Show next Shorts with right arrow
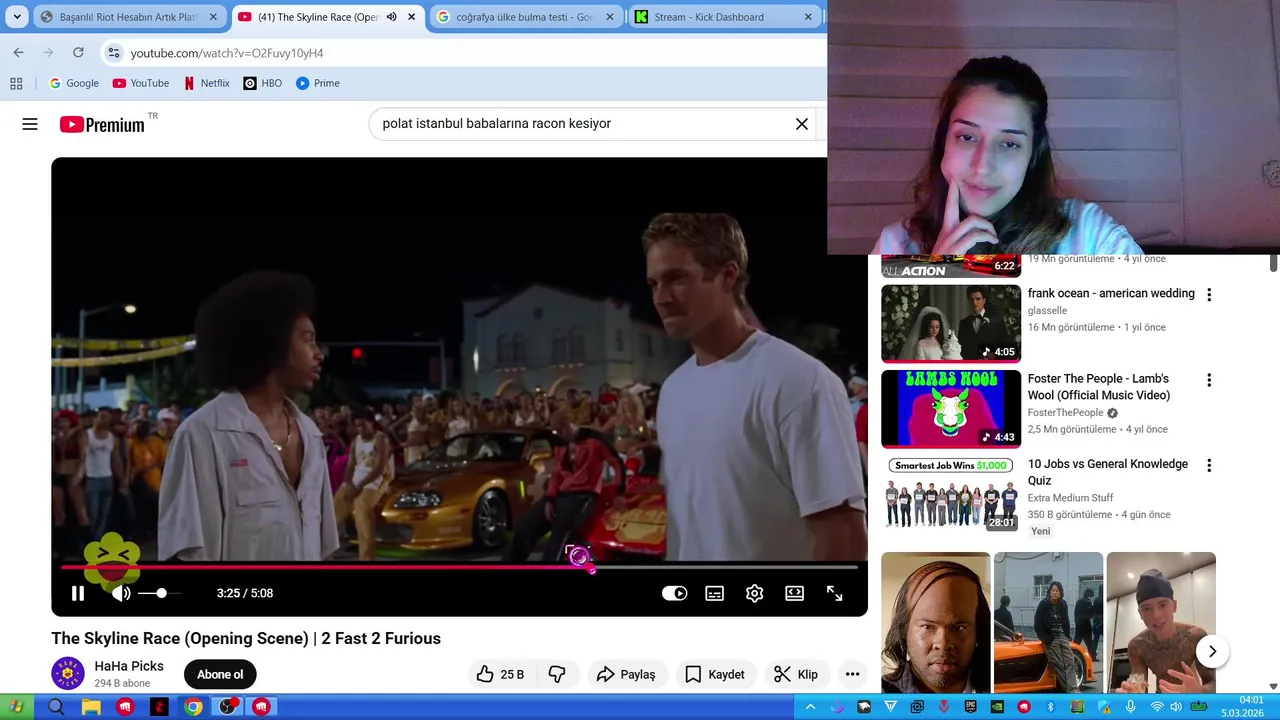The width and height of the screenshot is (1280, 720). tap(1212, 651)
